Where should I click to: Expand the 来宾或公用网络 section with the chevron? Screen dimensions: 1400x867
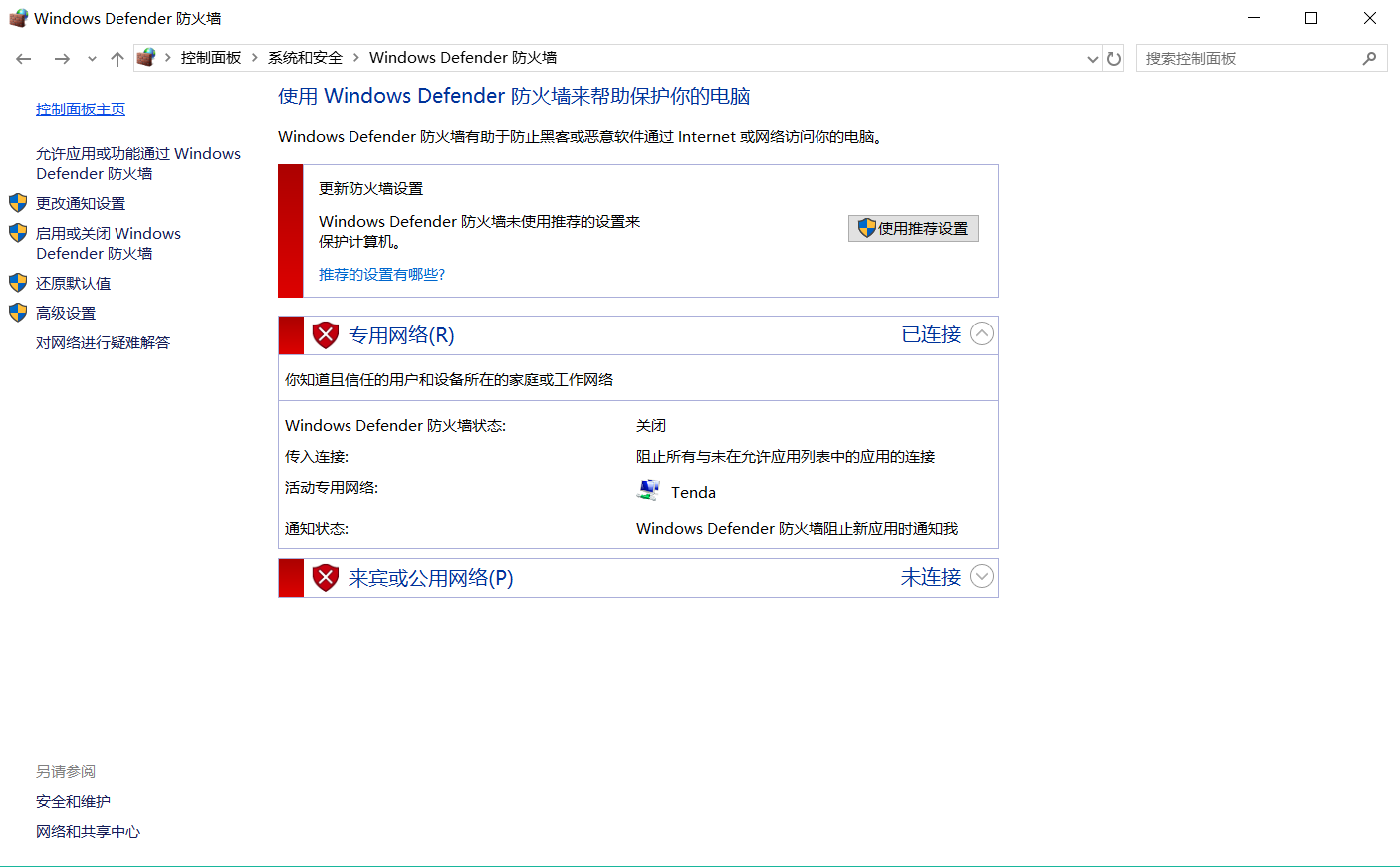click(982, 577)
